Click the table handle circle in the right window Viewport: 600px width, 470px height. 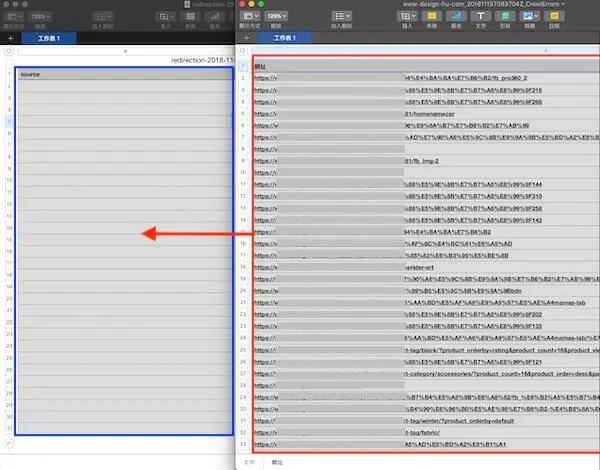pos(243,51)
